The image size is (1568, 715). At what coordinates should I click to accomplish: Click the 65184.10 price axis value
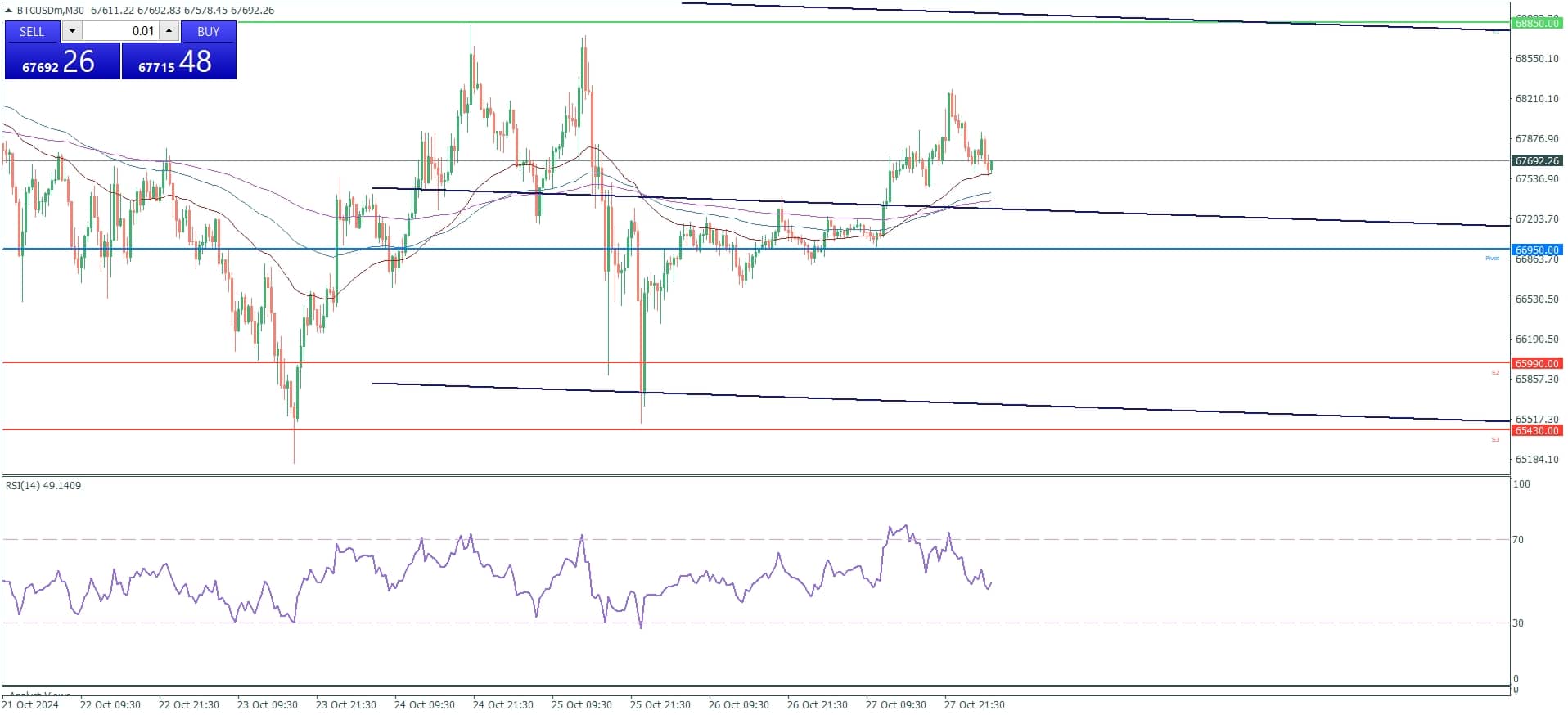(1537, 460)
